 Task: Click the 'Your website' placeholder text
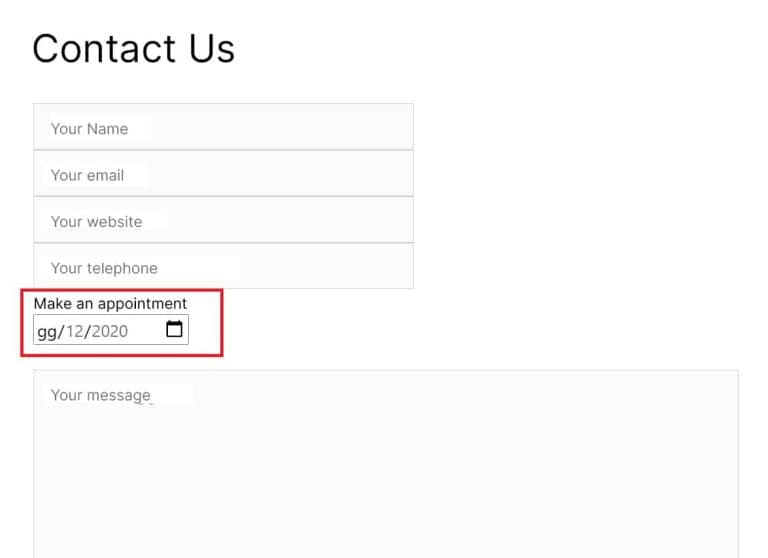[x=96, y=222]
